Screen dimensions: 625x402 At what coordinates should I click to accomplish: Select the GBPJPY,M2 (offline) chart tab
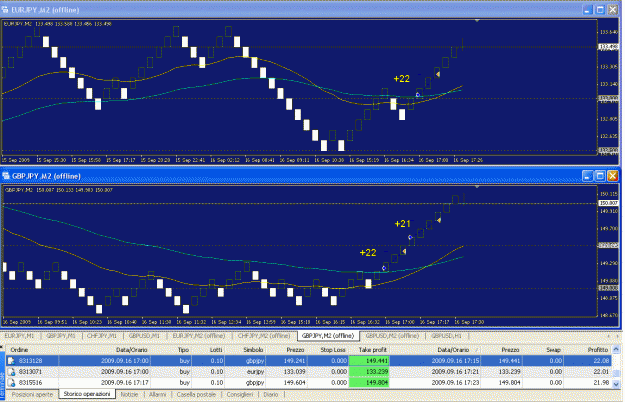coord(328,336)
